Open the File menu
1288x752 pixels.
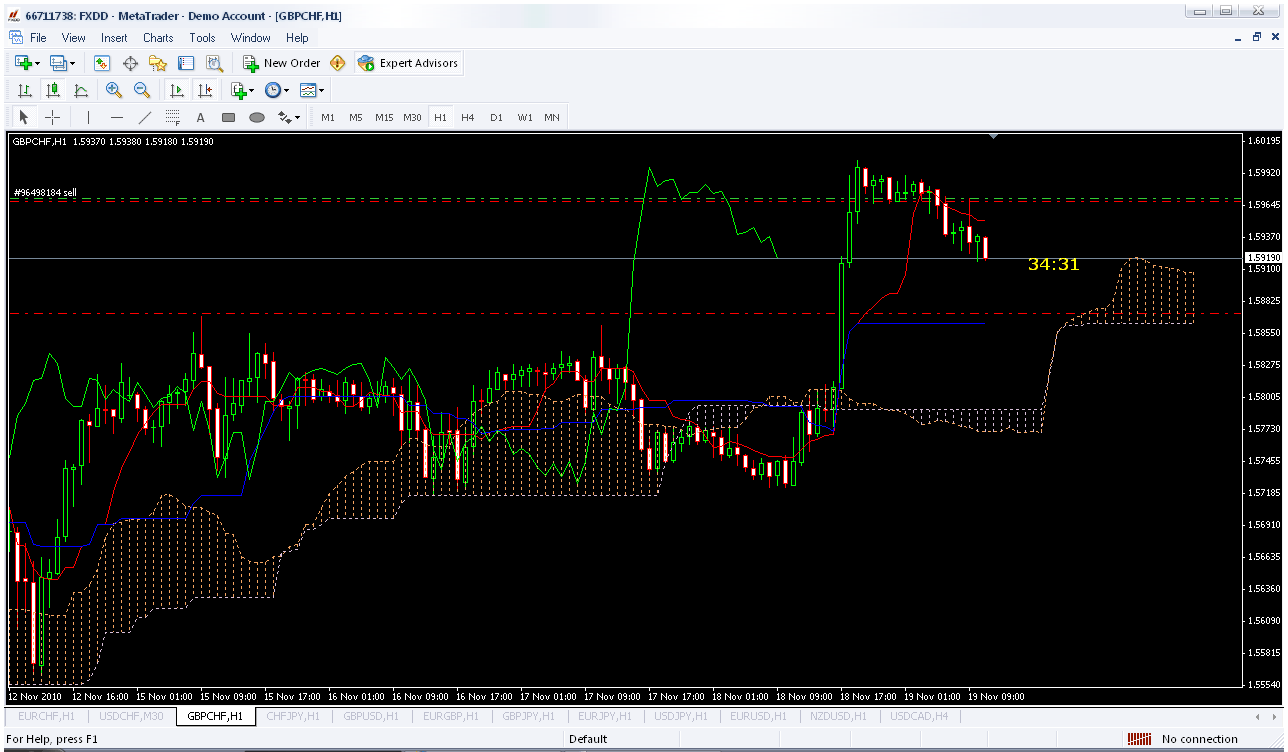tap(38, 38)
